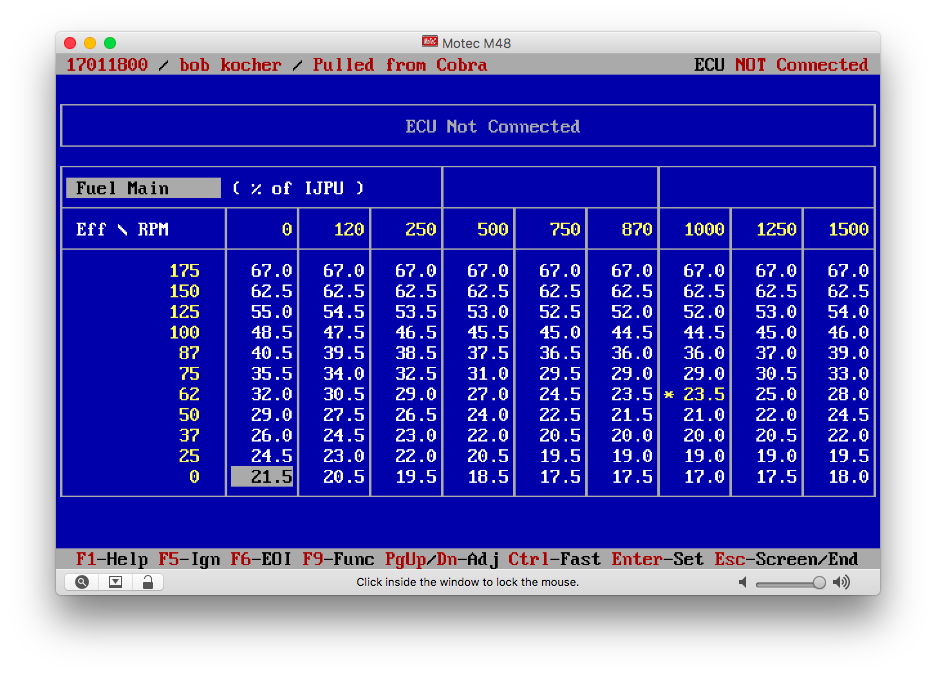Viewport: 936px width, 675px height.
Task: Click the 'Pulled from Cobra' comment text
Action: (400, 64)
